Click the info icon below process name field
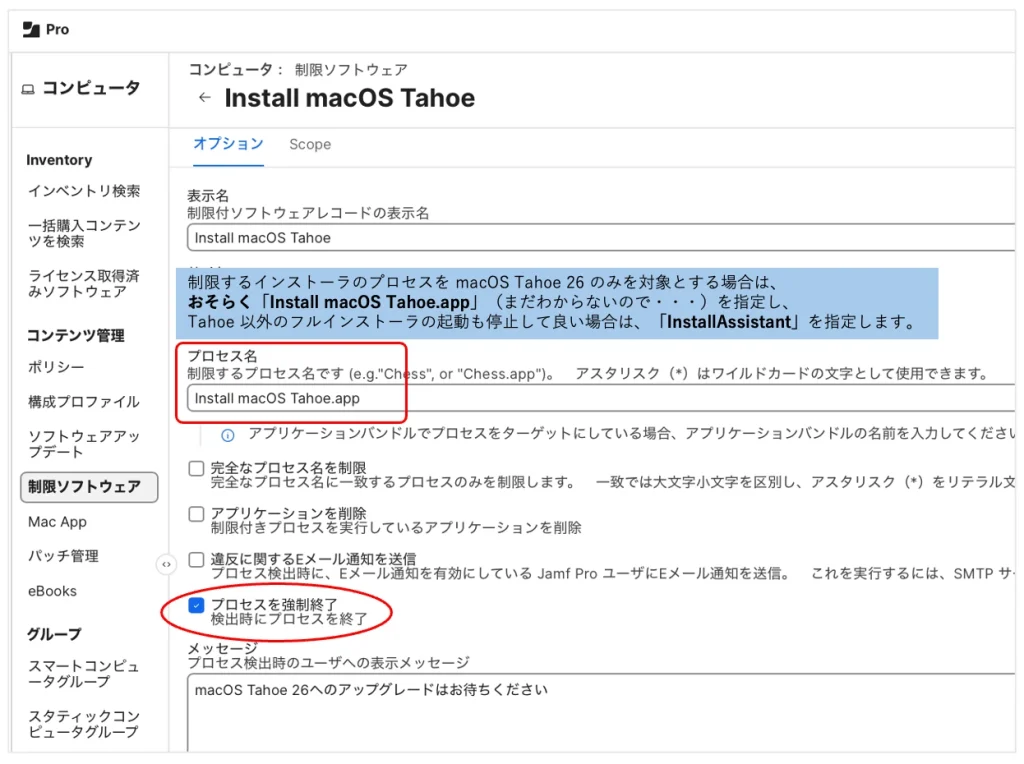 227,435
